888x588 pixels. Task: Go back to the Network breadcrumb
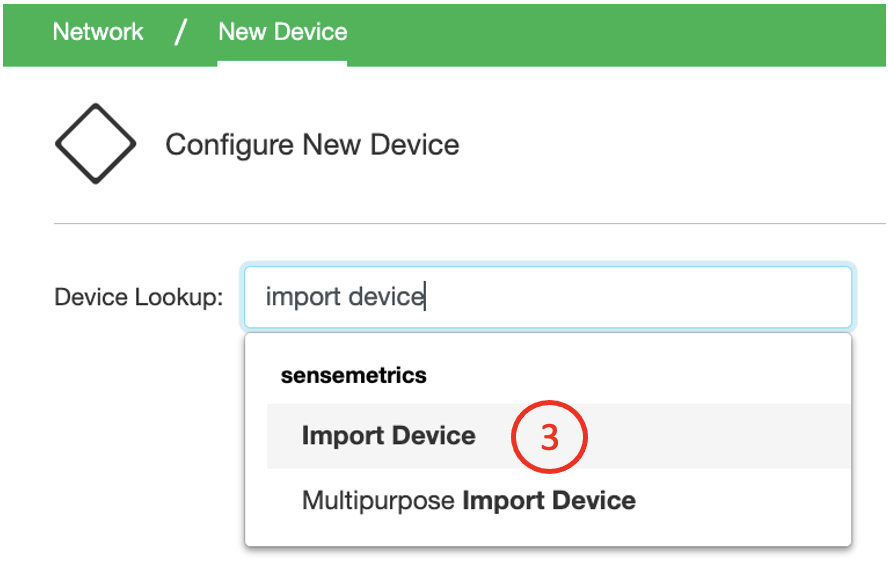pos(98,31)
